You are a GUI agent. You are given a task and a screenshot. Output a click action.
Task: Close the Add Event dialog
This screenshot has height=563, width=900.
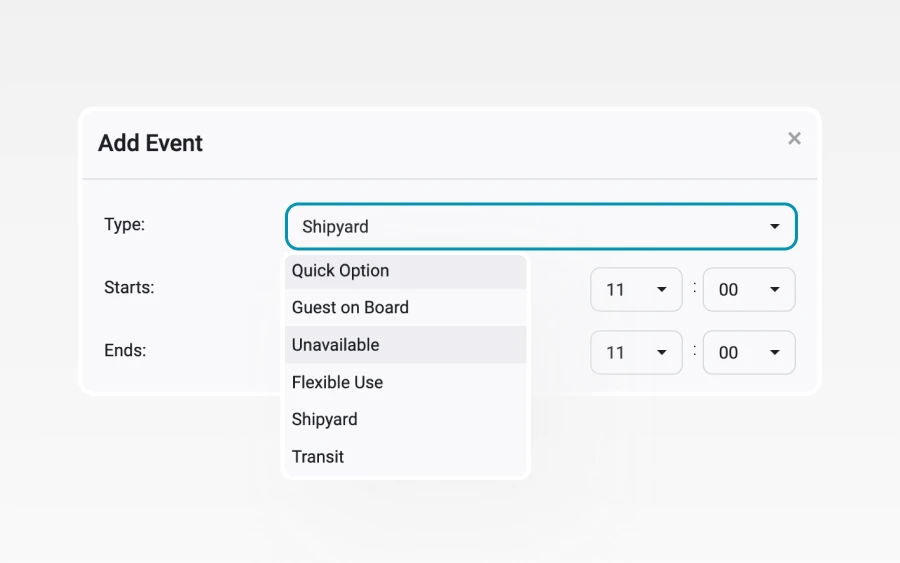point(794,138)
